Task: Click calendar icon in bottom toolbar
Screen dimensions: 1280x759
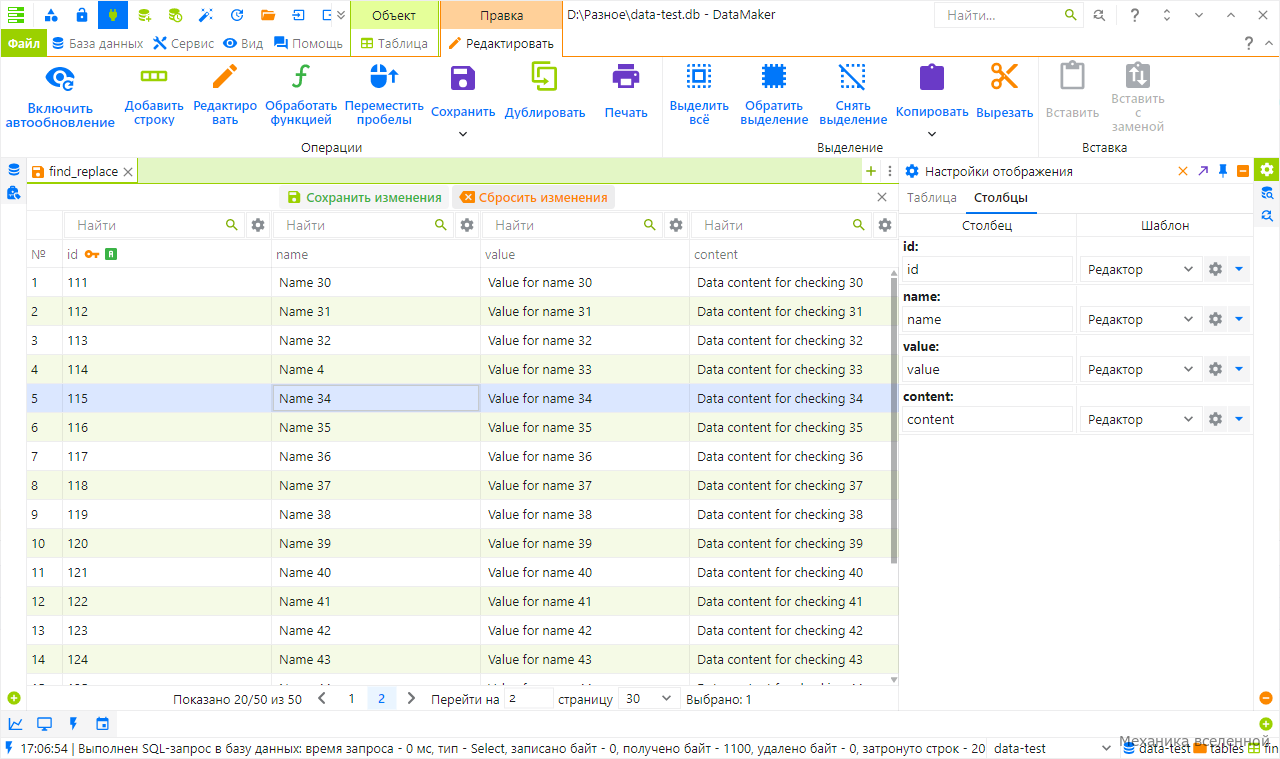Action: point(102,724)
